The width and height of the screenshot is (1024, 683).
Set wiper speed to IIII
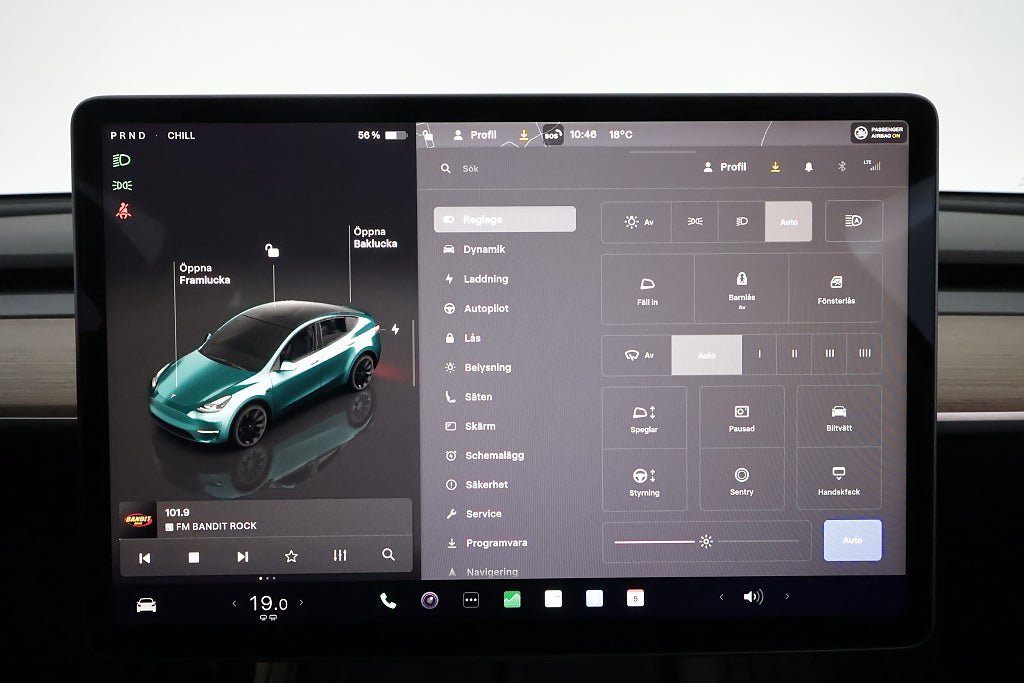tap(865, 353)
